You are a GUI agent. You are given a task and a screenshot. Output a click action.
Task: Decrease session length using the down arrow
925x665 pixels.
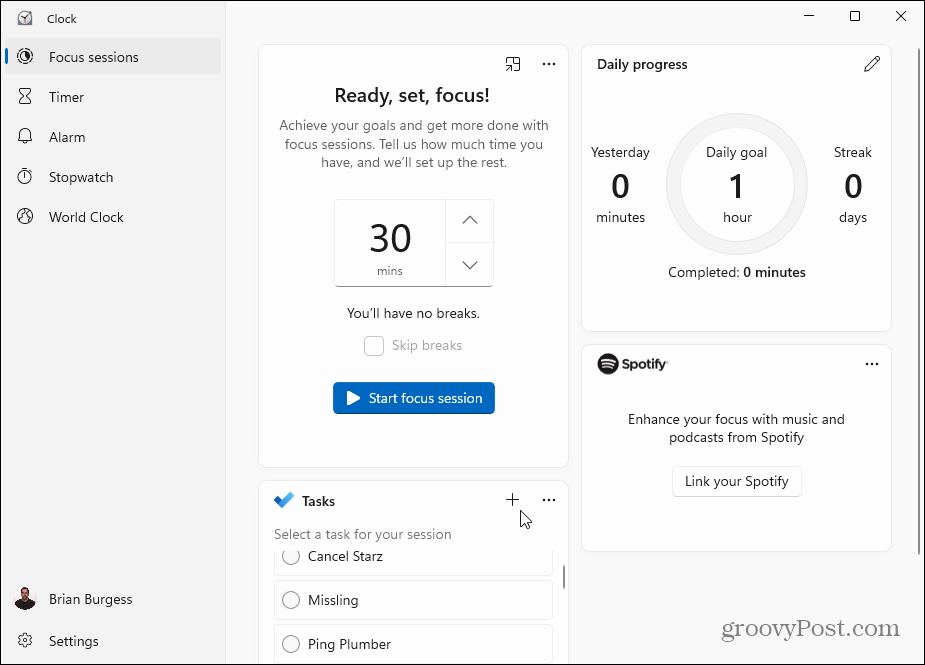point(469,264)
